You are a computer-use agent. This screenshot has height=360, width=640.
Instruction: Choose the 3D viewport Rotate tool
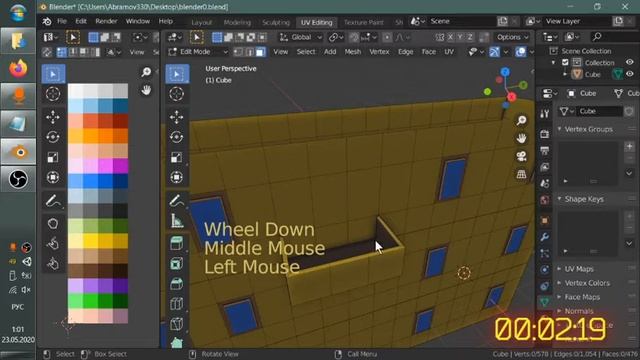(x=177, y=137)
